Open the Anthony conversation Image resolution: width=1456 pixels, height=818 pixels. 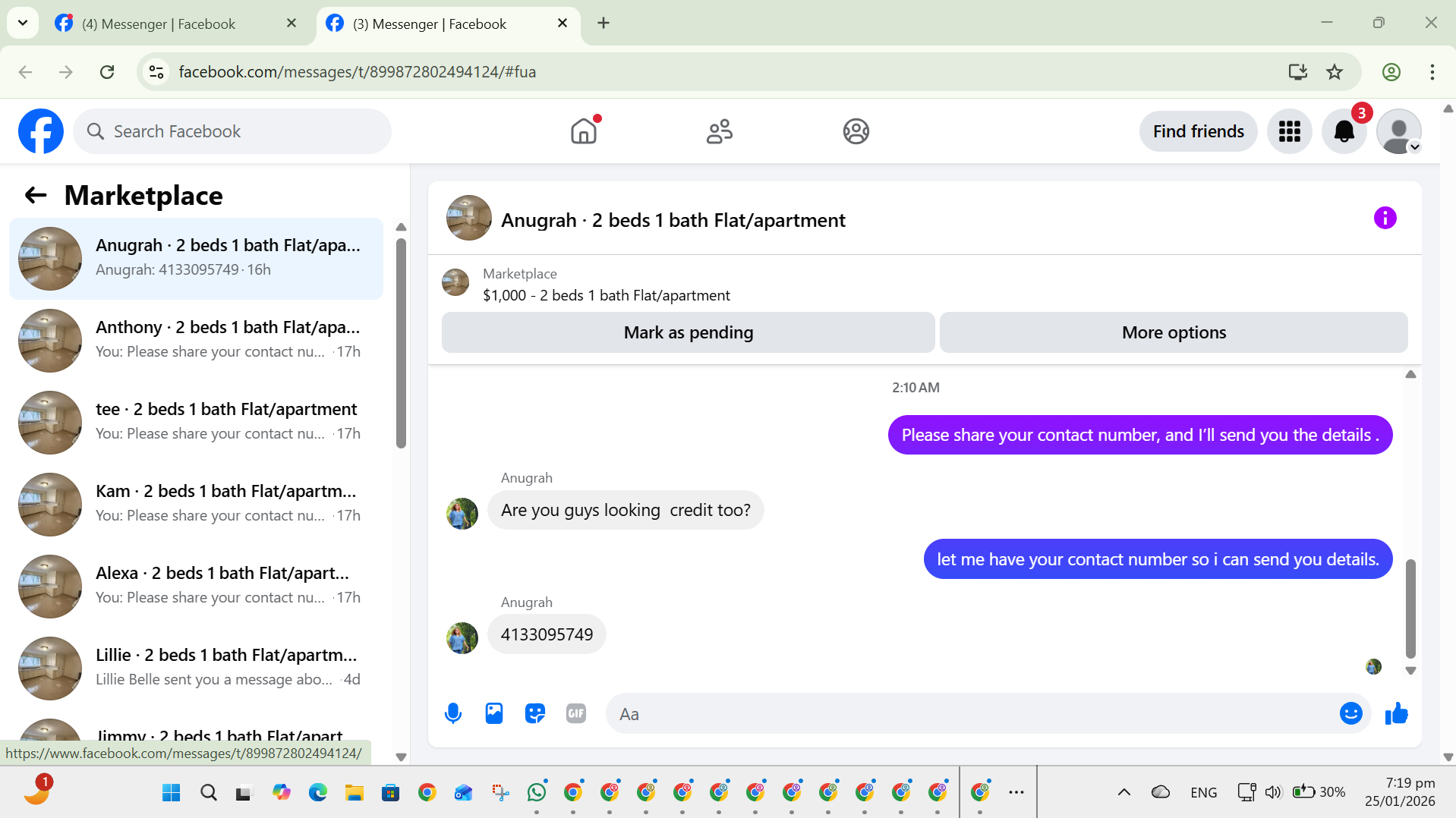click(x=196, y=341)
